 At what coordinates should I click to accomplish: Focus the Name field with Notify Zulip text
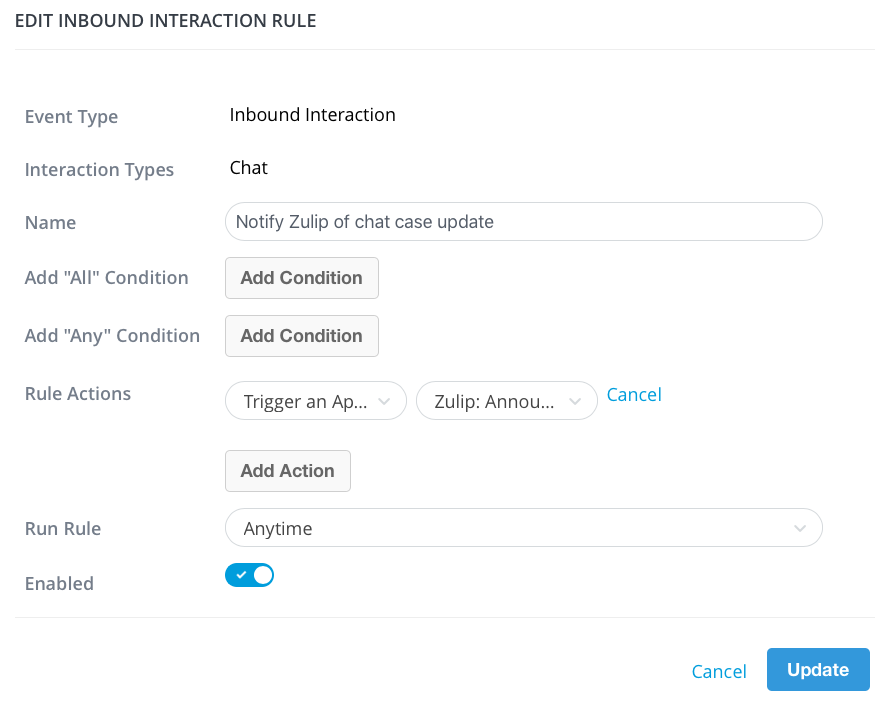(524, 222)
